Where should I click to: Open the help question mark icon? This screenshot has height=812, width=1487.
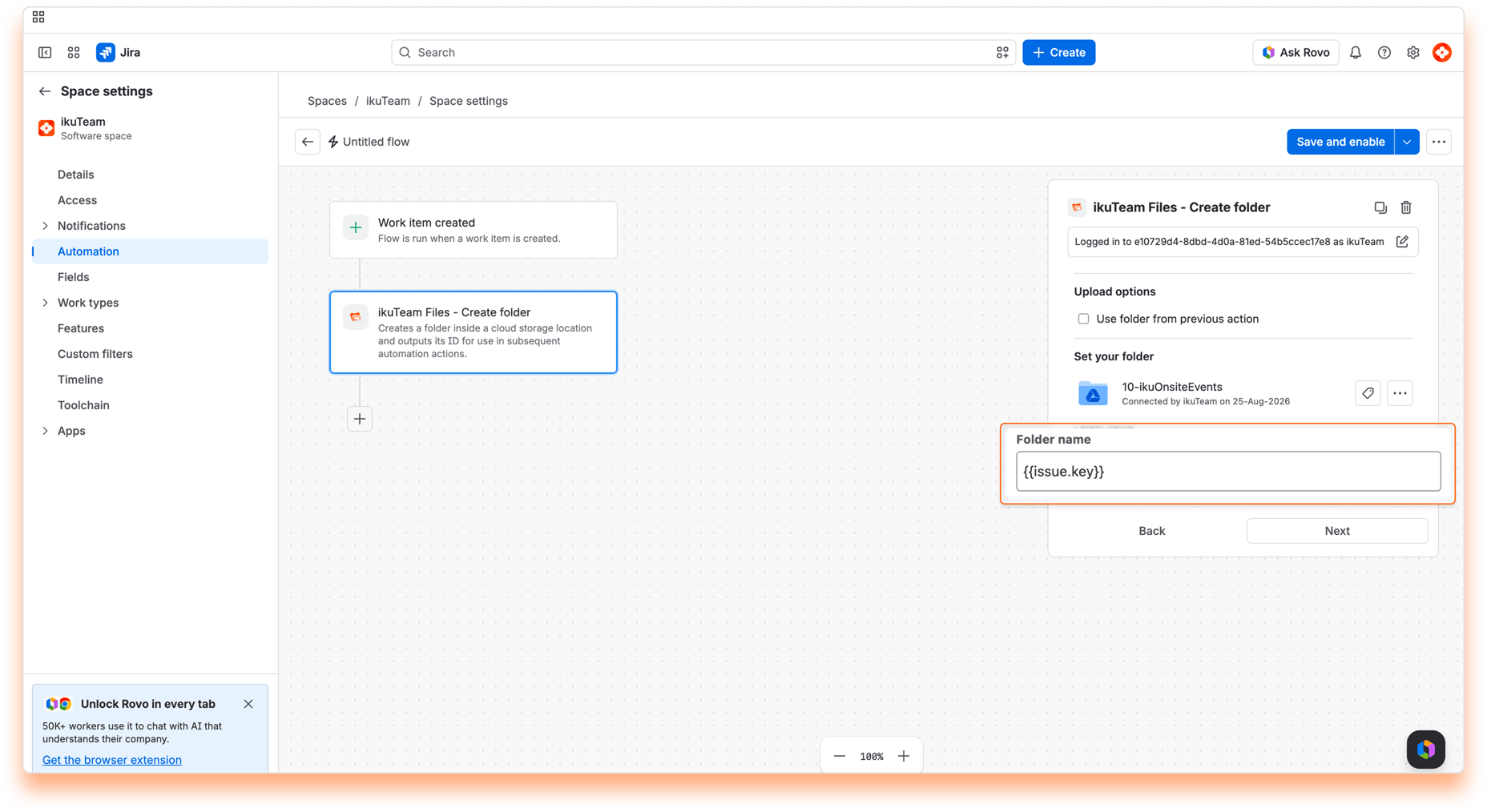(x=1384, y=52)
